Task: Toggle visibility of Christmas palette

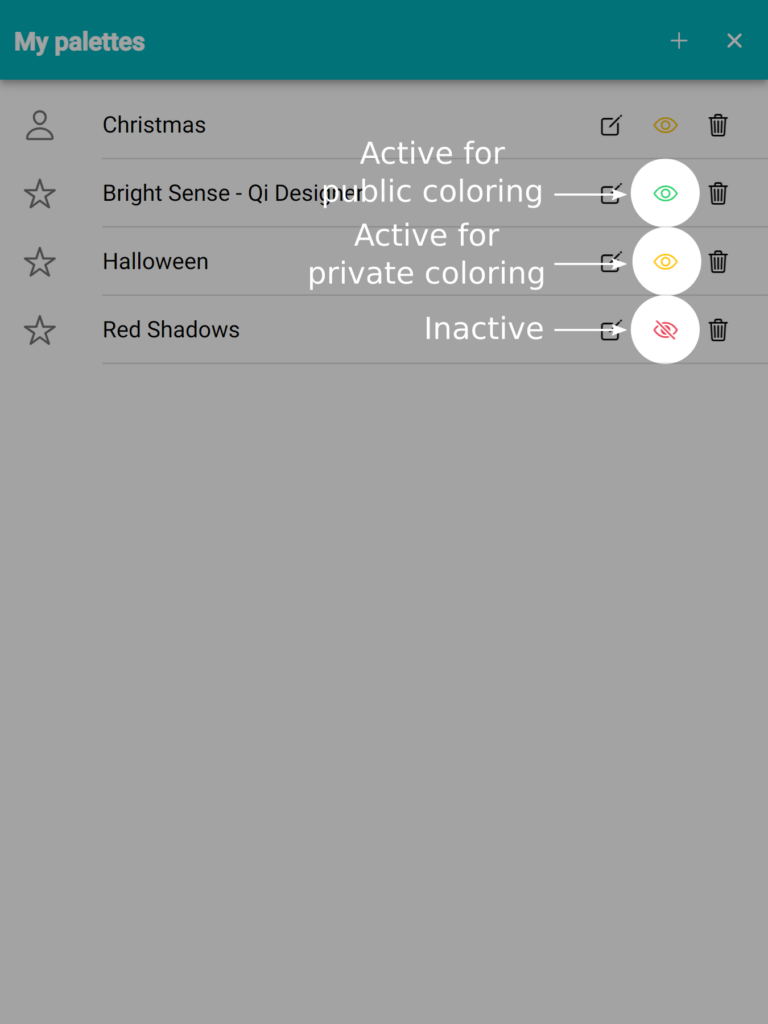Action: point(665,125)
